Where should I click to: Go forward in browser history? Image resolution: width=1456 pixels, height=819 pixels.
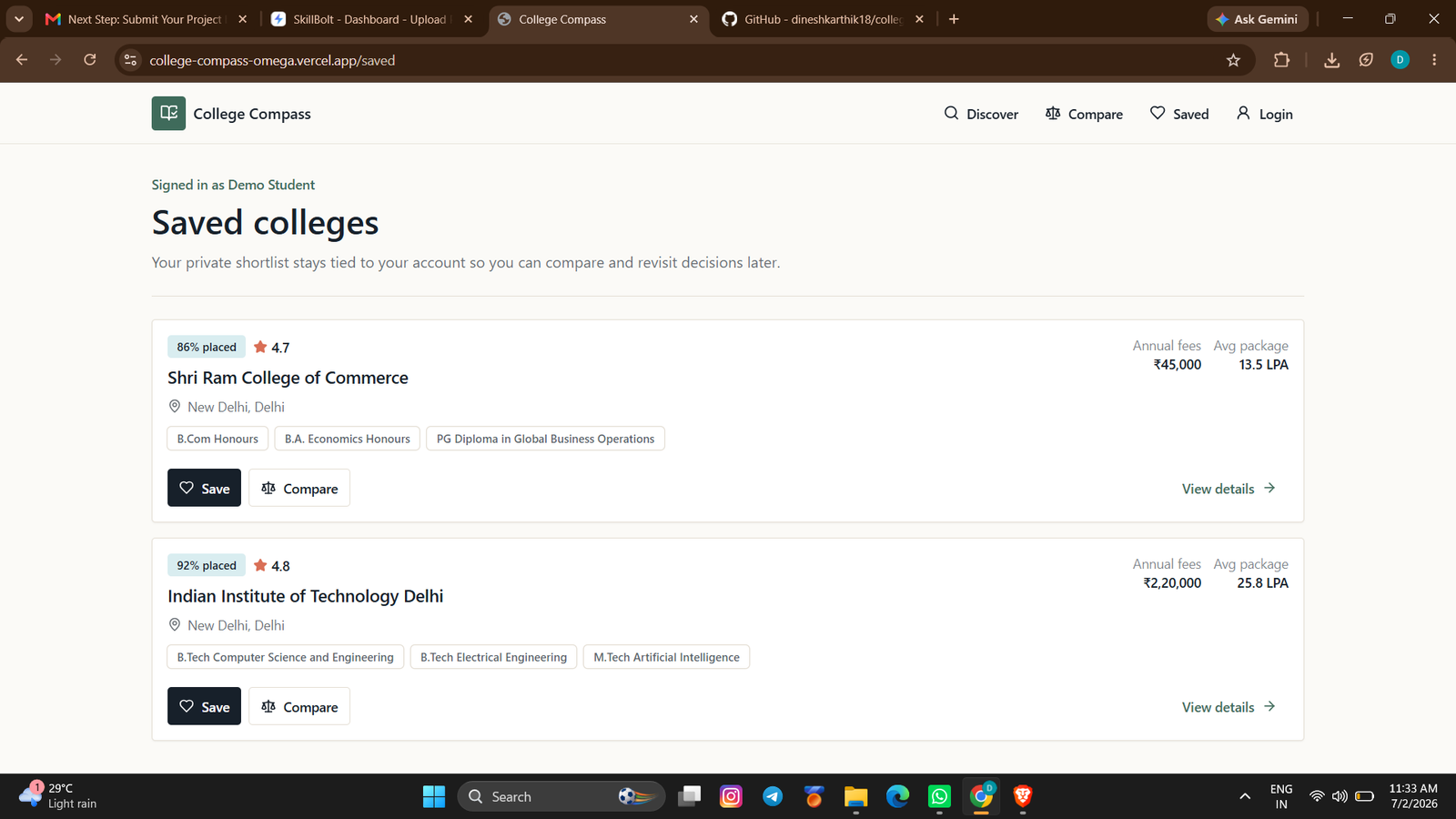click(x=56, y=60)
